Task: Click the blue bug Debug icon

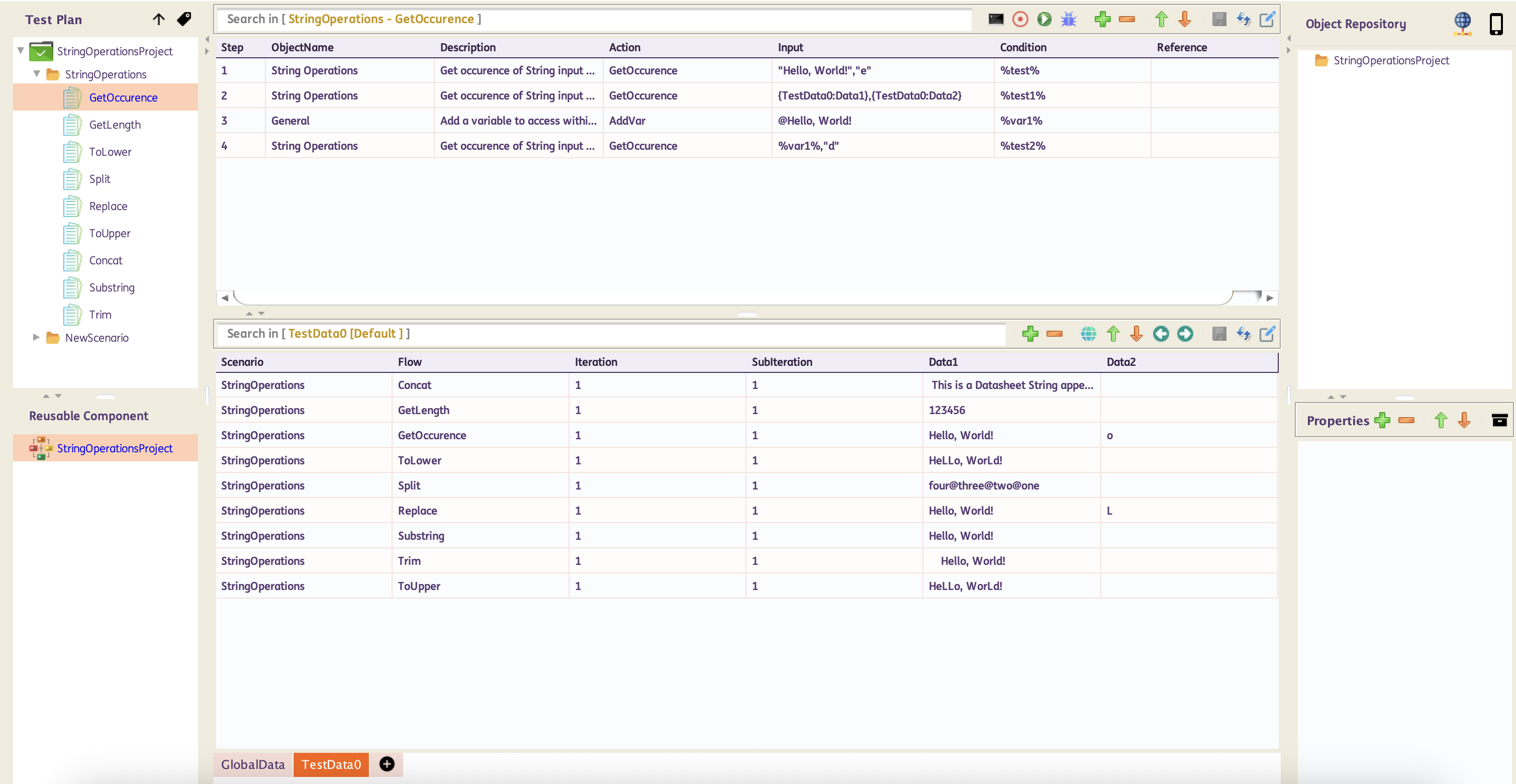Action: tap(1068, 20)
